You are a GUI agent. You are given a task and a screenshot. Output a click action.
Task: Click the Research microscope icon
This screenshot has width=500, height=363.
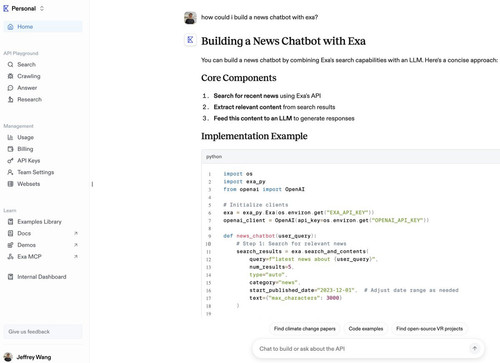(x=10, y=99)
